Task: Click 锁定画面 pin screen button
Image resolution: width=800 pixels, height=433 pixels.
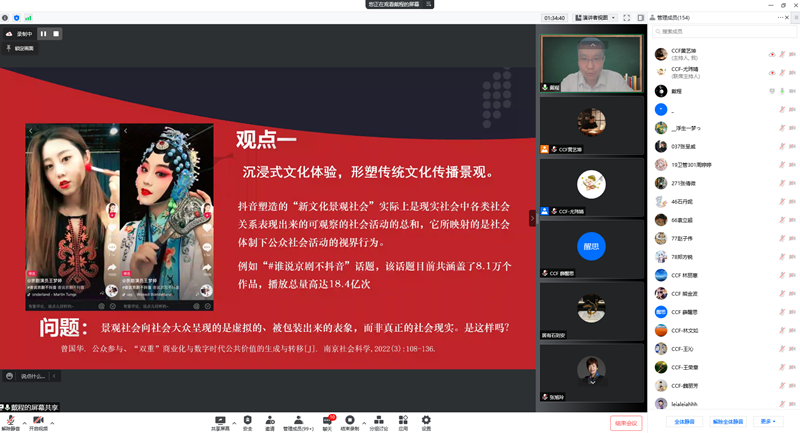Action: click(20, 48)
